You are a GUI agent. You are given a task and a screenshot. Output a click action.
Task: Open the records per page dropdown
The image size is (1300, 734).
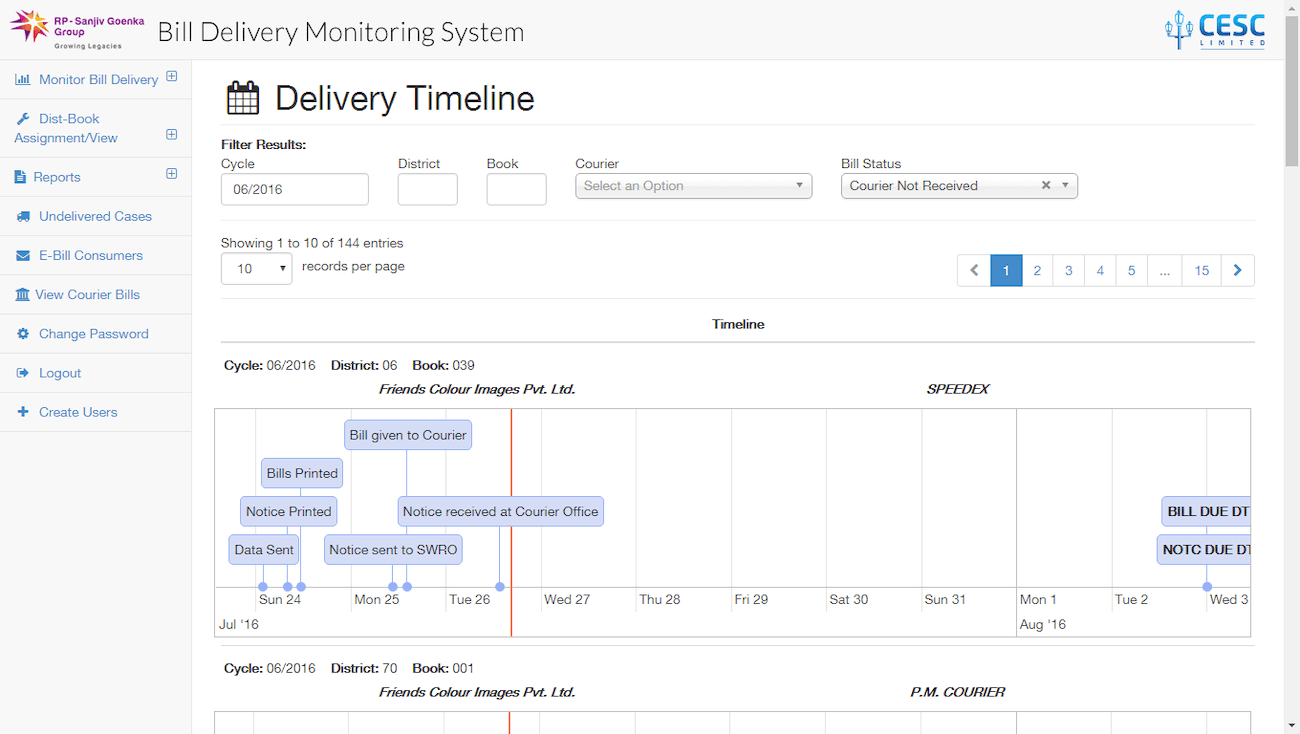(256, 269)
